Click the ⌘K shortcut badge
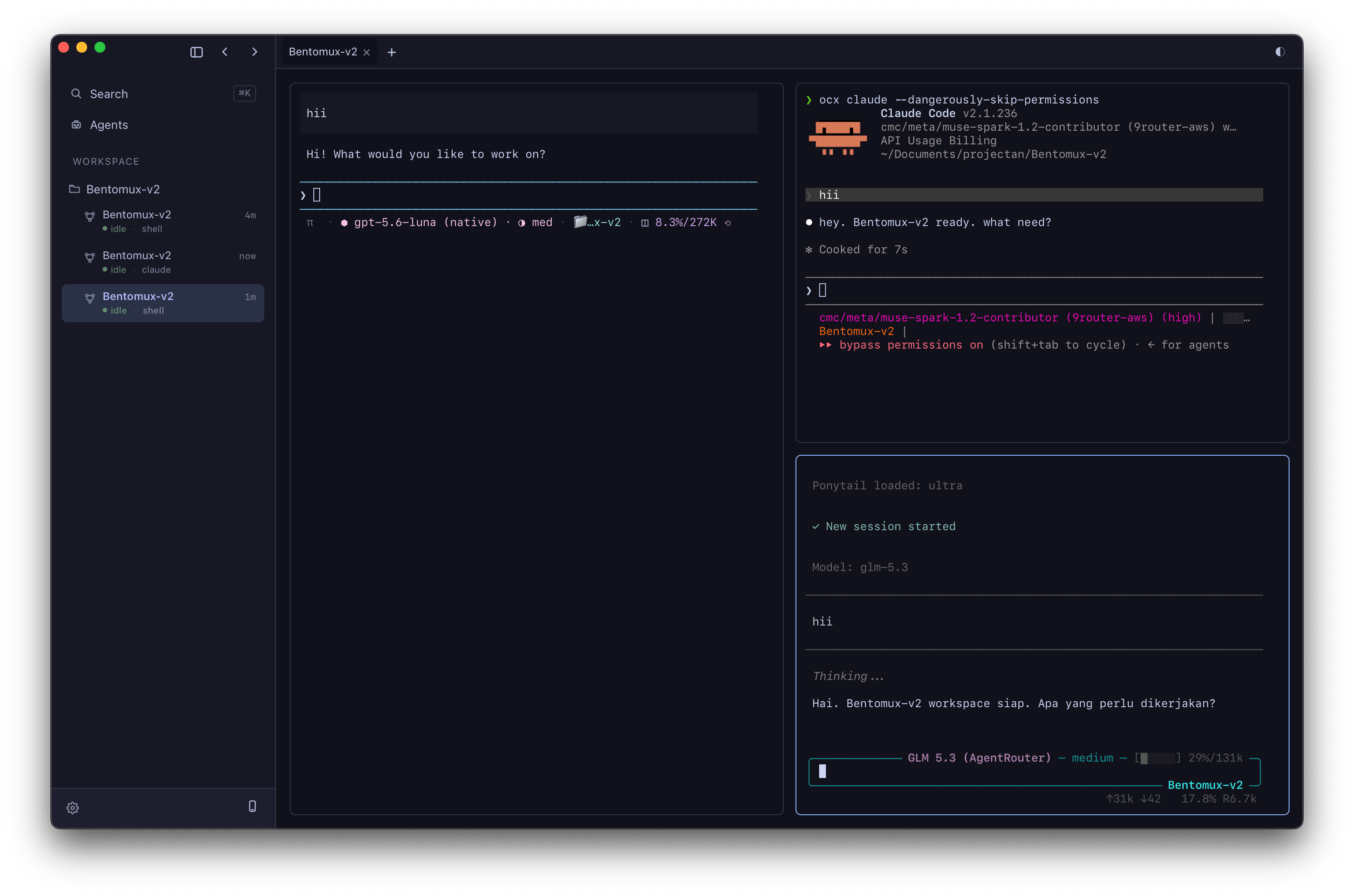Viewport: 1354px width, 896px height. click(x=245, y=93)
